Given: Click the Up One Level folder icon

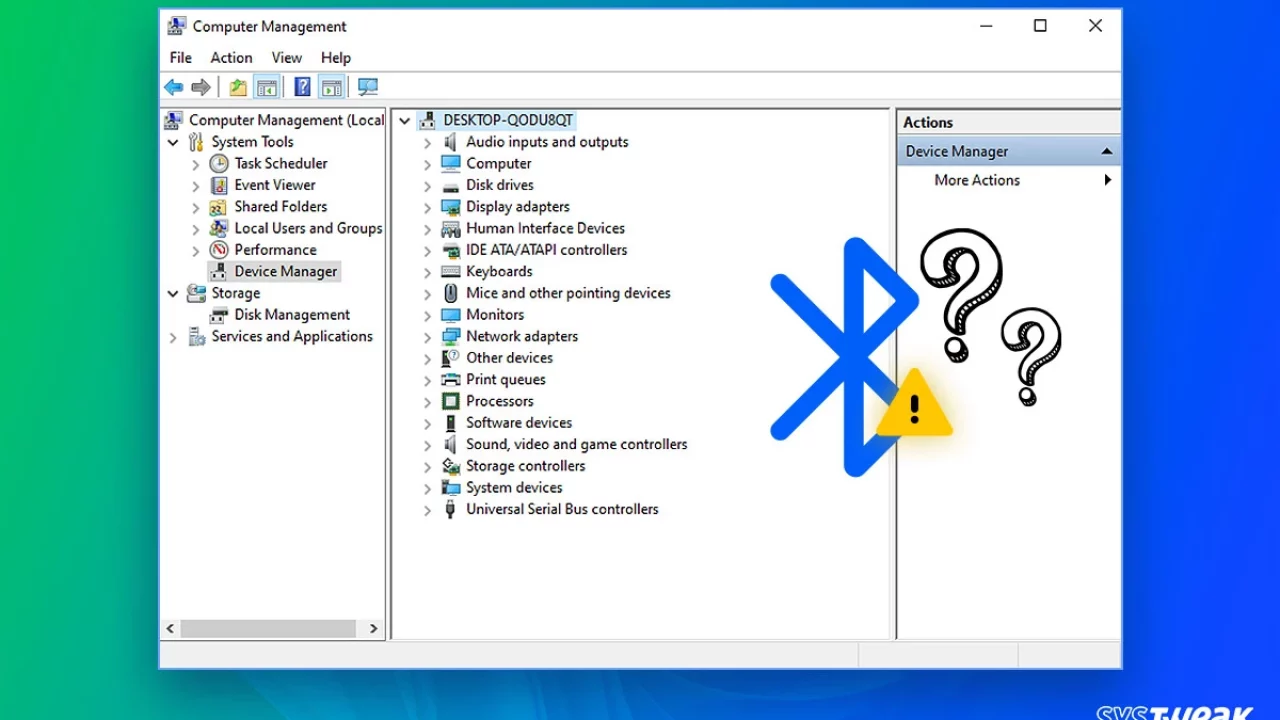Looking at the screenshot, I should 238,88.
